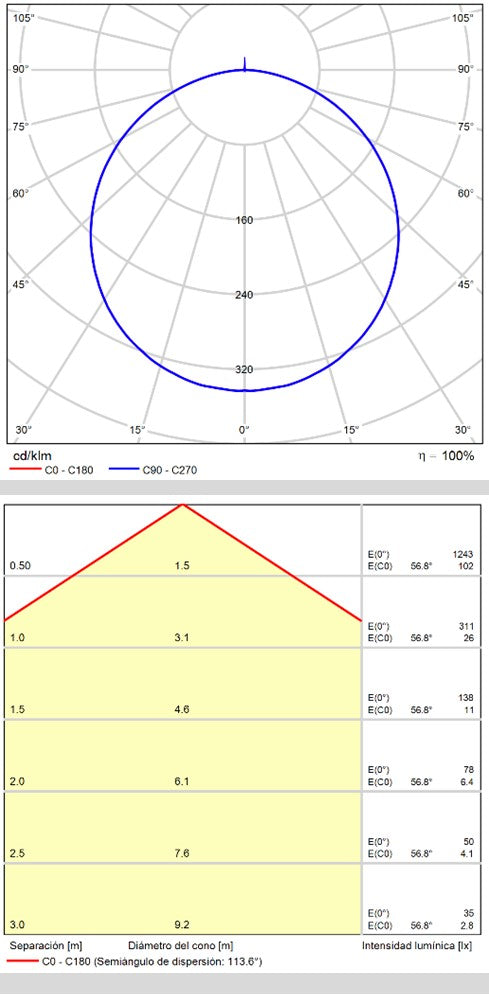The height and width of the screenshot is (995, 489).
Task: Click the Intensidad lumínica [lx] header
Action: tap(417, 946)
